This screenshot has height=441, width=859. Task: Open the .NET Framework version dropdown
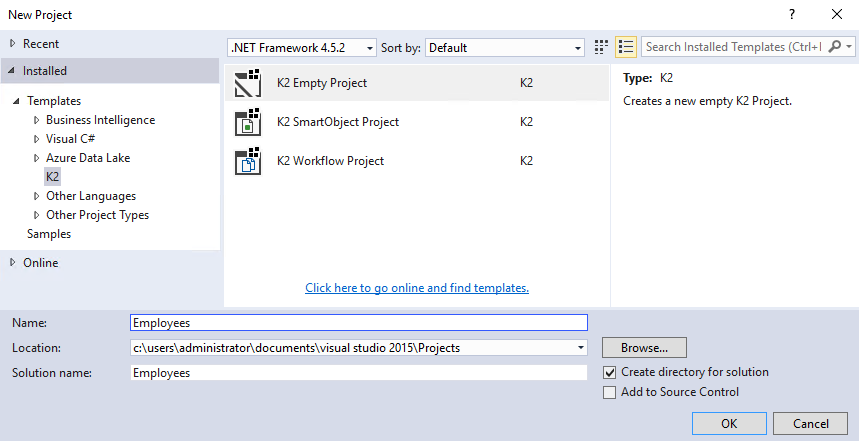click(x=302, y=48)
